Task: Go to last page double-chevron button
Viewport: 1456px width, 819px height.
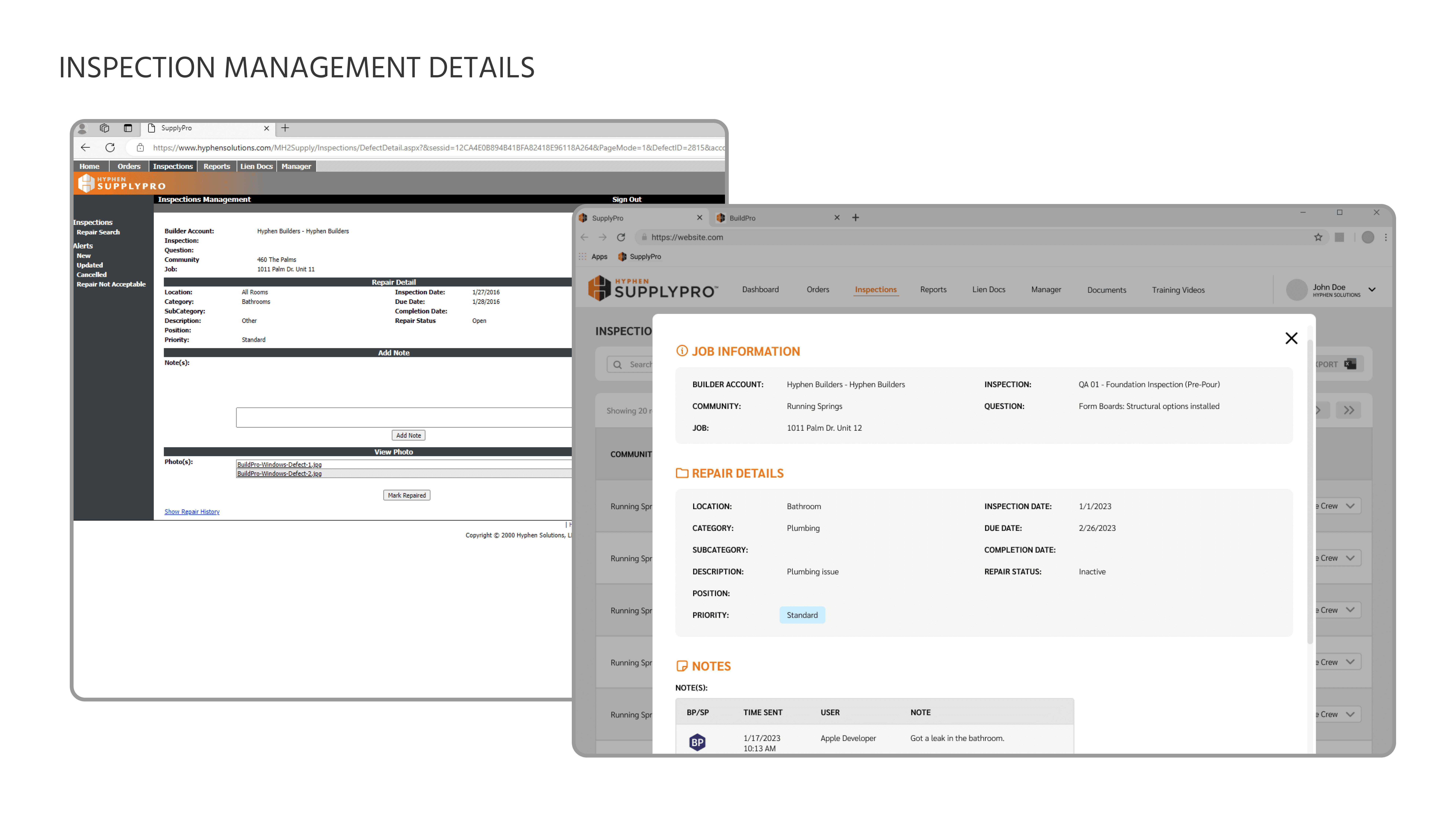Action: coord(1349,410)
